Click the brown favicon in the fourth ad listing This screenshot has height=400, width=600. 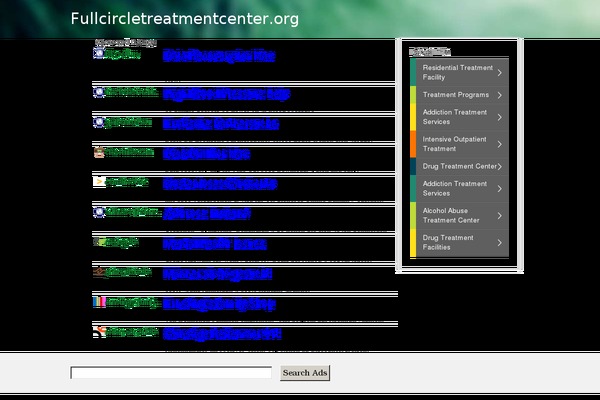pyautogui.click(x=99, y=153)
